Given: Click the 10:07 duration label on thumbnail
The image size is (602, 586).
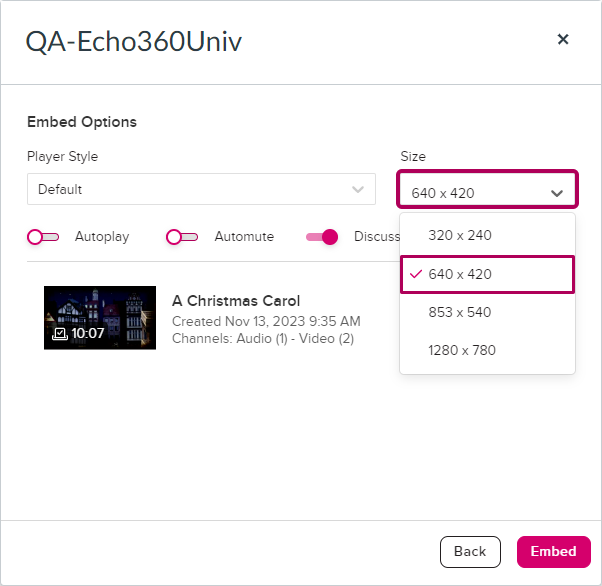Looking at the screenshot, I should (88, 333).
